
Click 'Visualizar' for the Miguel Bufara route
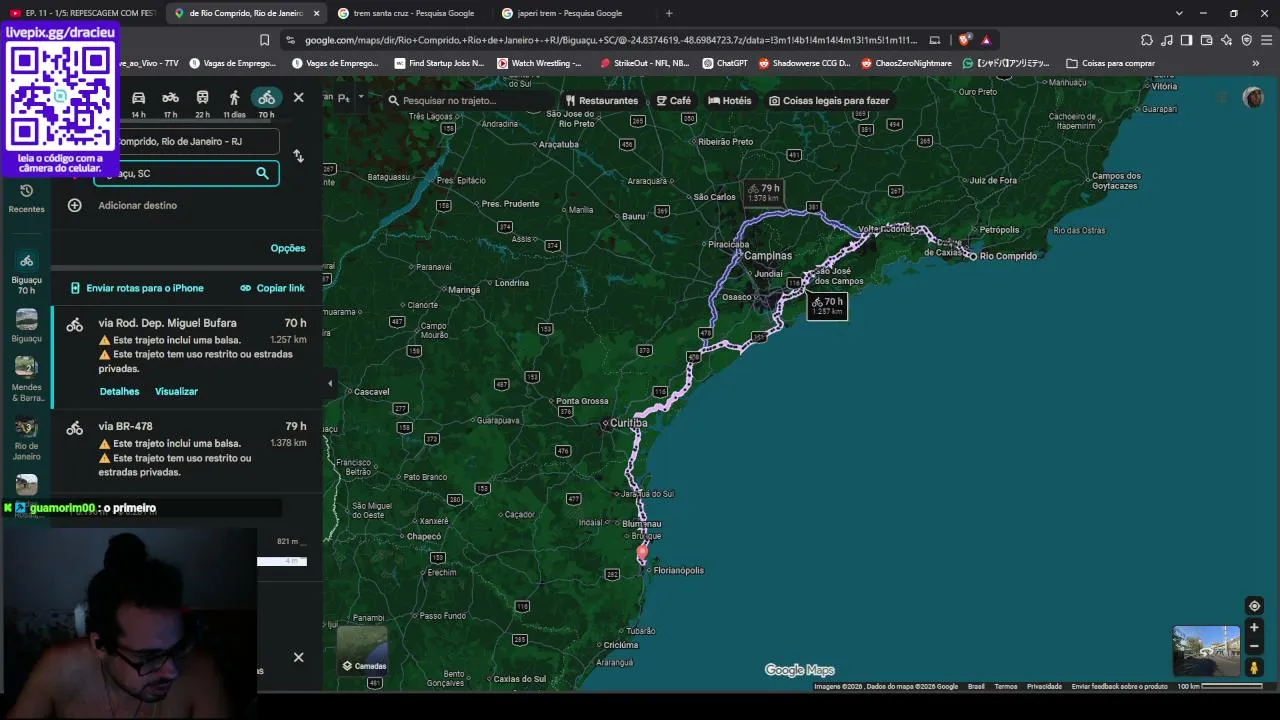(x=176, y=391)
